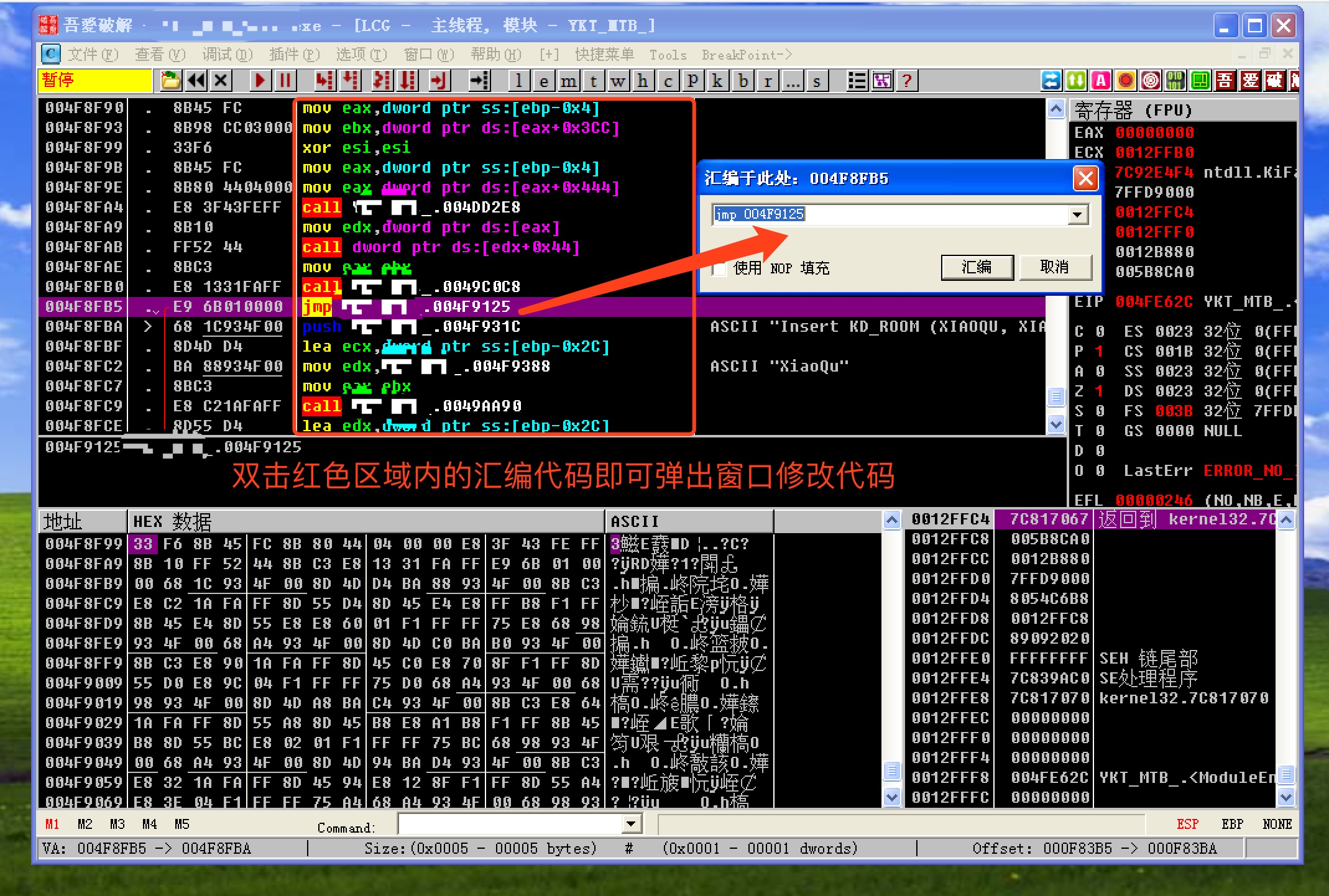Click the list-style debugging options icon
This screenshot has height=896, width=1329.
(x=857, y=81)
